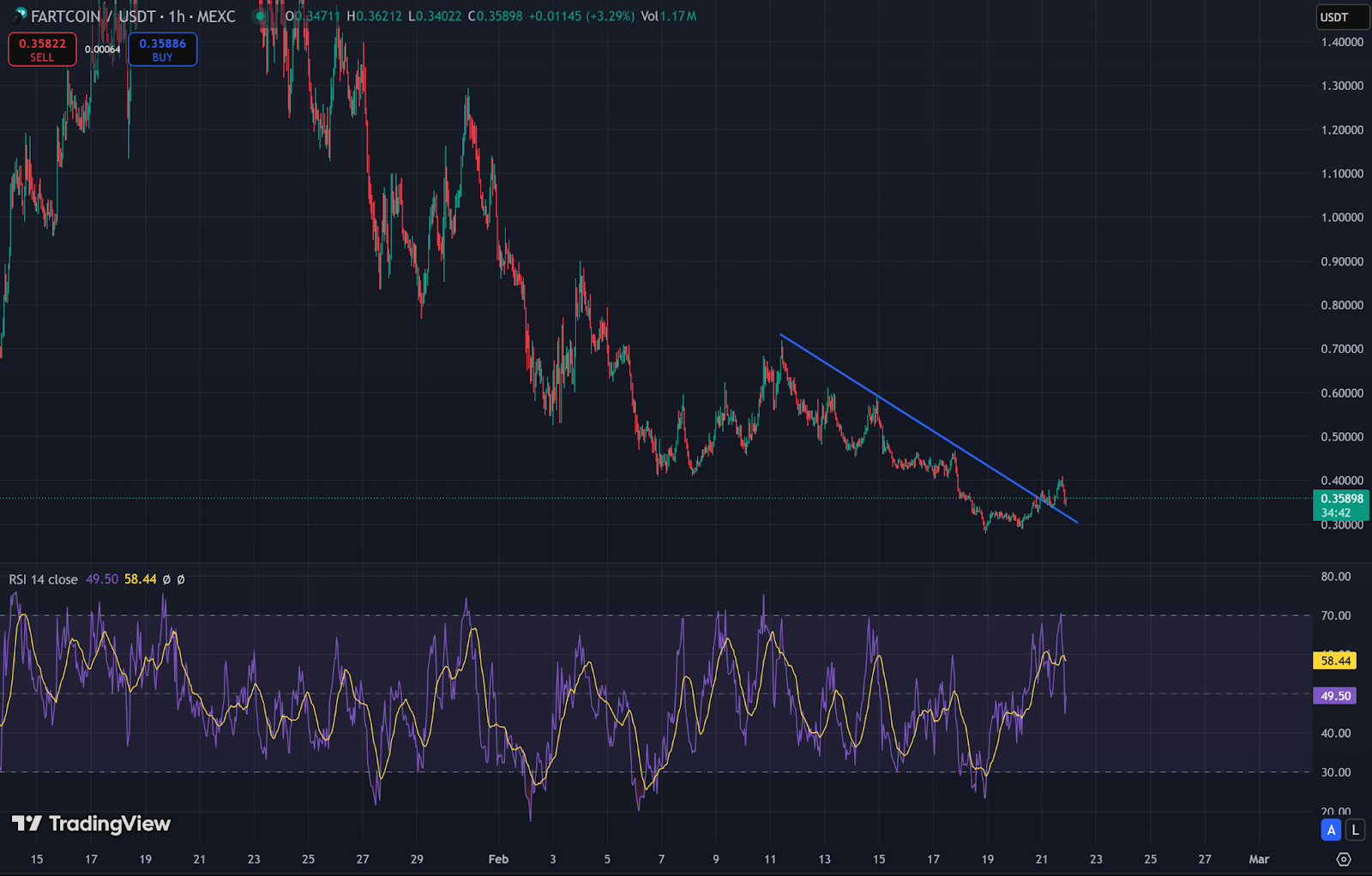Select the blue descending trendline
This screenshot has height=876, width=1372.
point(929,429)
